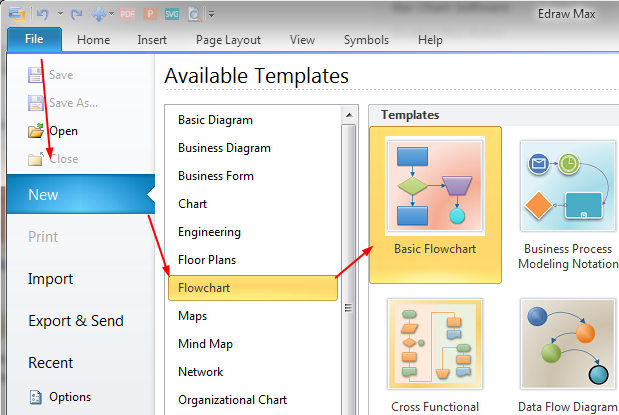The width and height of the screenshot is (619, 415).
Task: Select Export & Send in File menu
Action: (x=76, y=321)
